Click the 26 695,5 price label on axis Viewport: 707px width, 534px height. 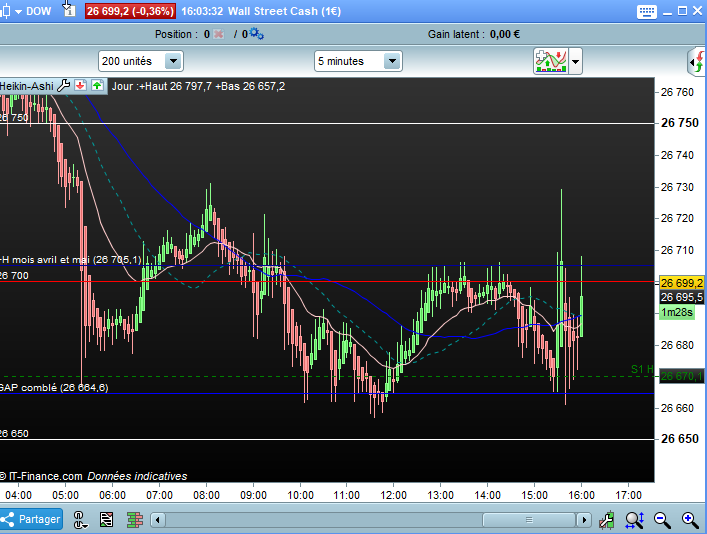[682, 297]
